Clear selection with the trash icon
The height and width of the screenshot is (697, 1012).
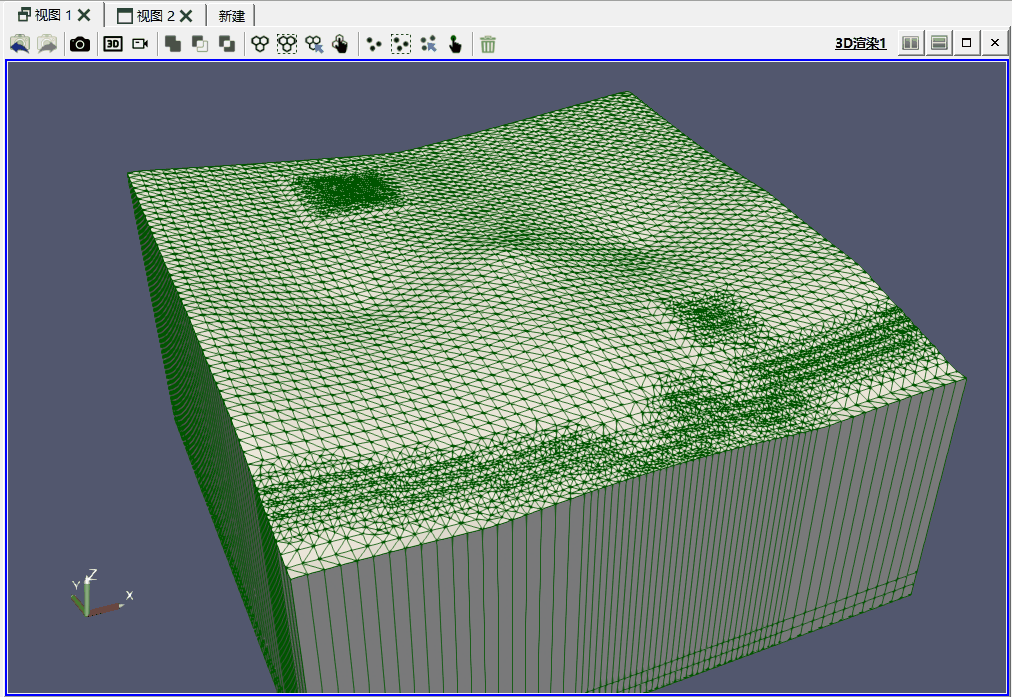488,44
